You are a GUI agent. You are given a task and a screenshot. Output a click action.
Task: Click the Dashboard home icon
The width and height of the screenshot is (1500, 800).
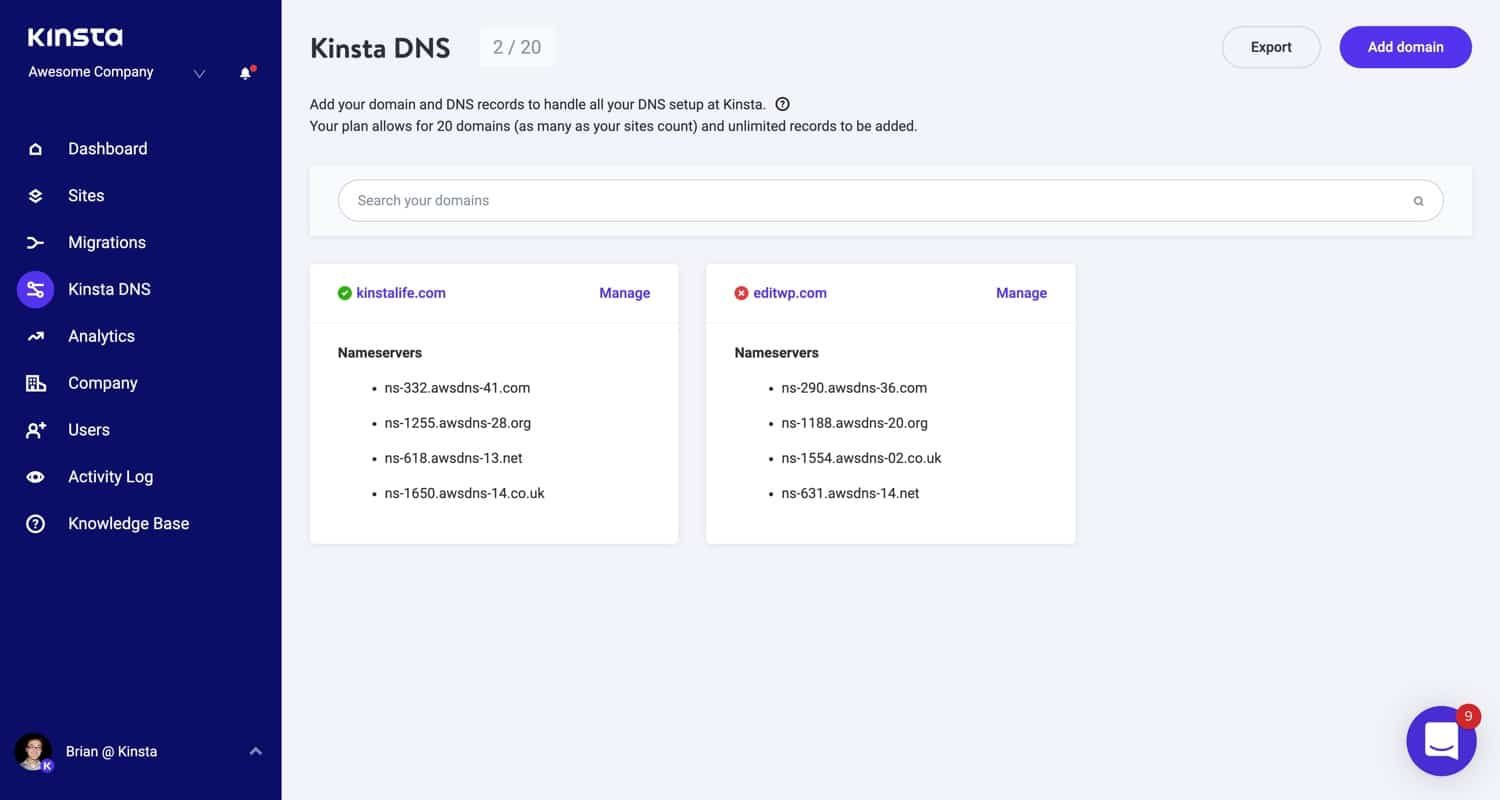35,149
